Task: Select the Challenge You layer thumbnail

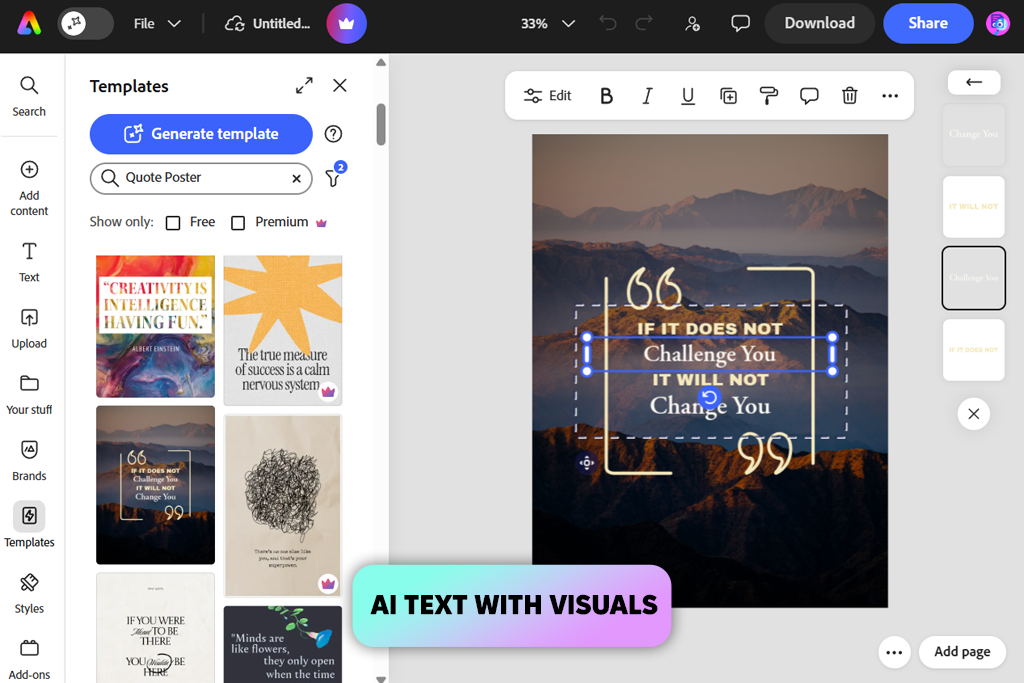Action: tap(974, 278)
